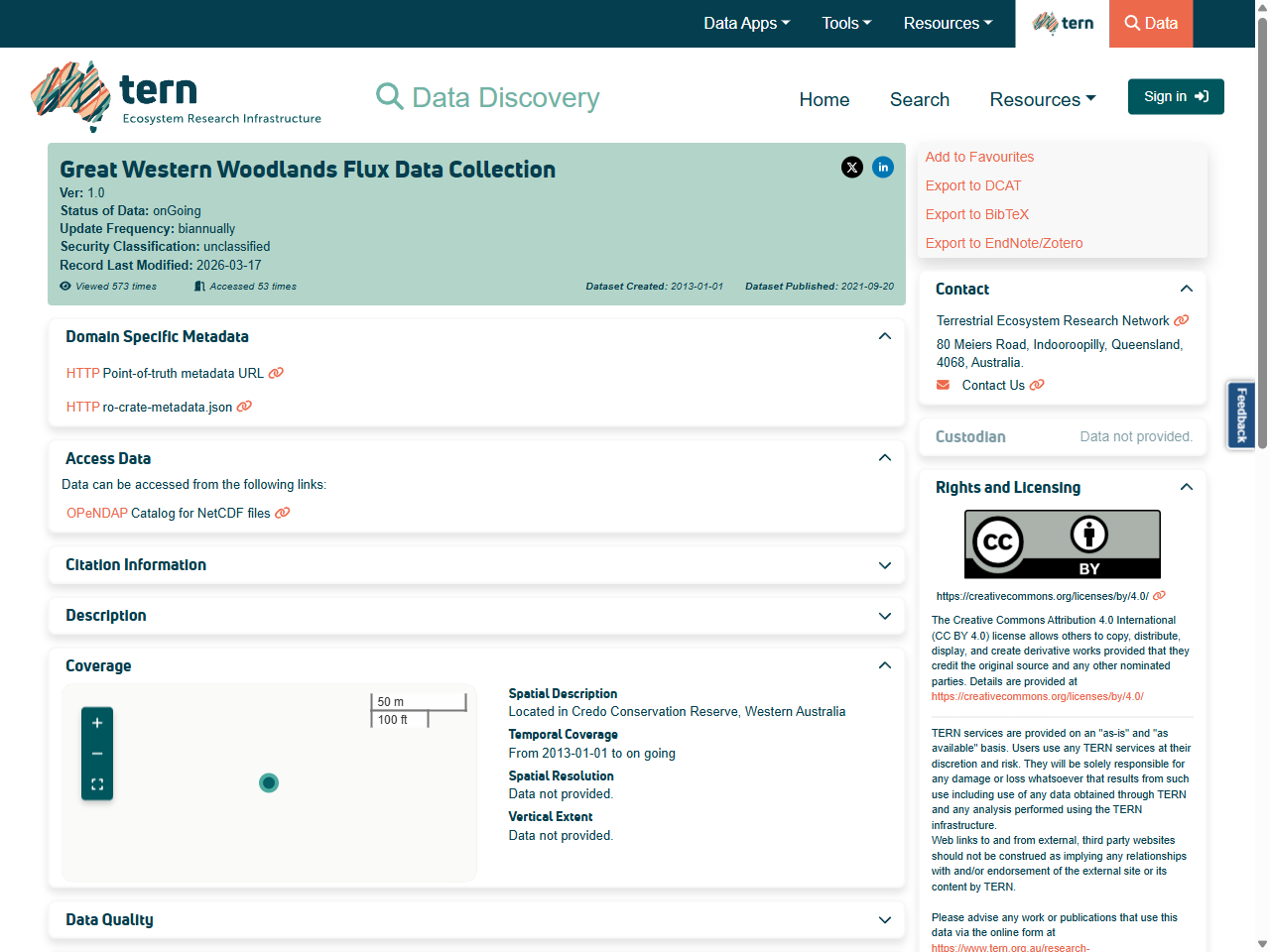Open link icon after Contact Us
Viewport: 1270px width, 952px height.
pyautogui.click(x=1037, y=385)
